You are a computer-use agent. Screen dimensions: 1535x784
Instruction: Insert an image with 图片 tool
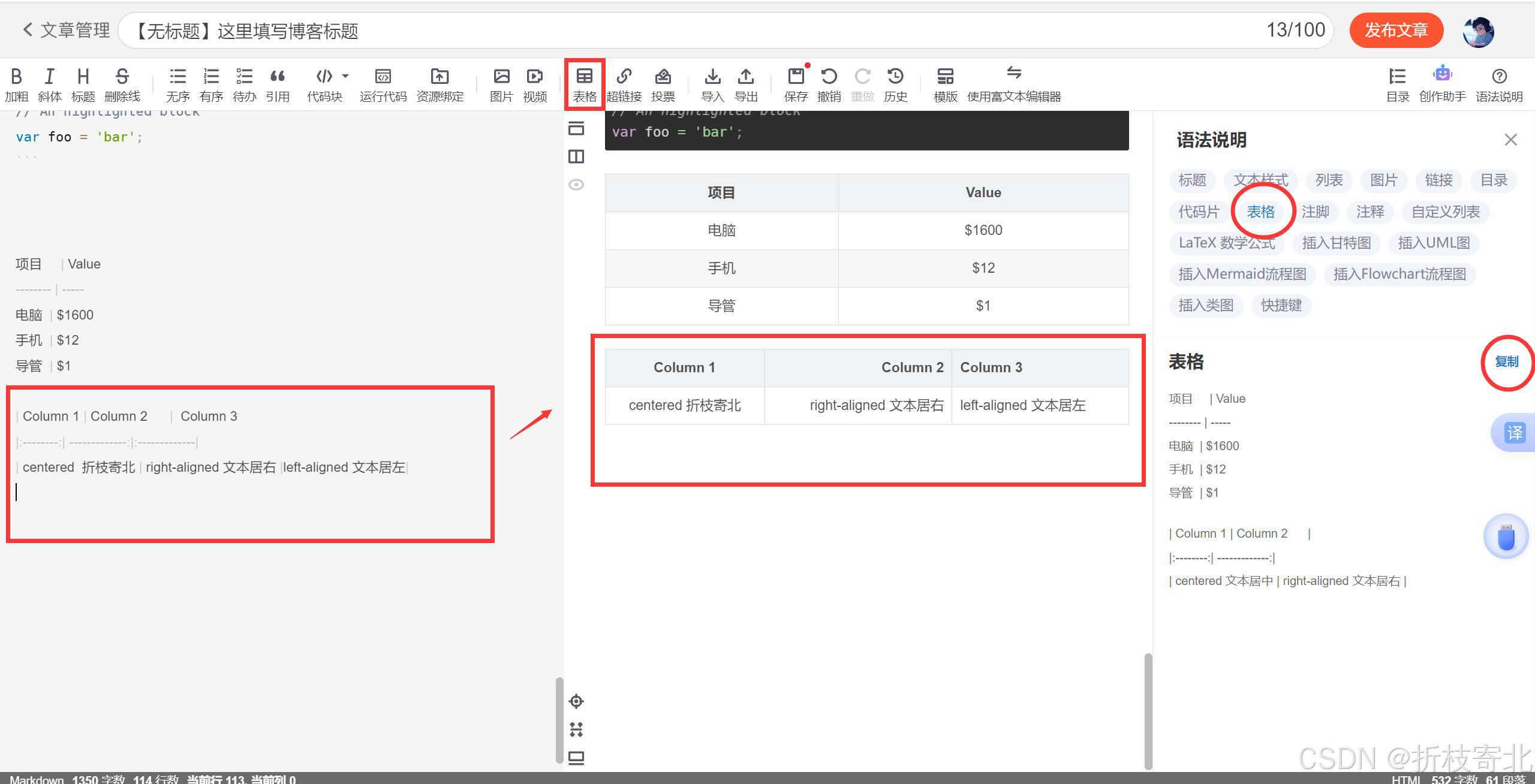[x=501, y=85]
